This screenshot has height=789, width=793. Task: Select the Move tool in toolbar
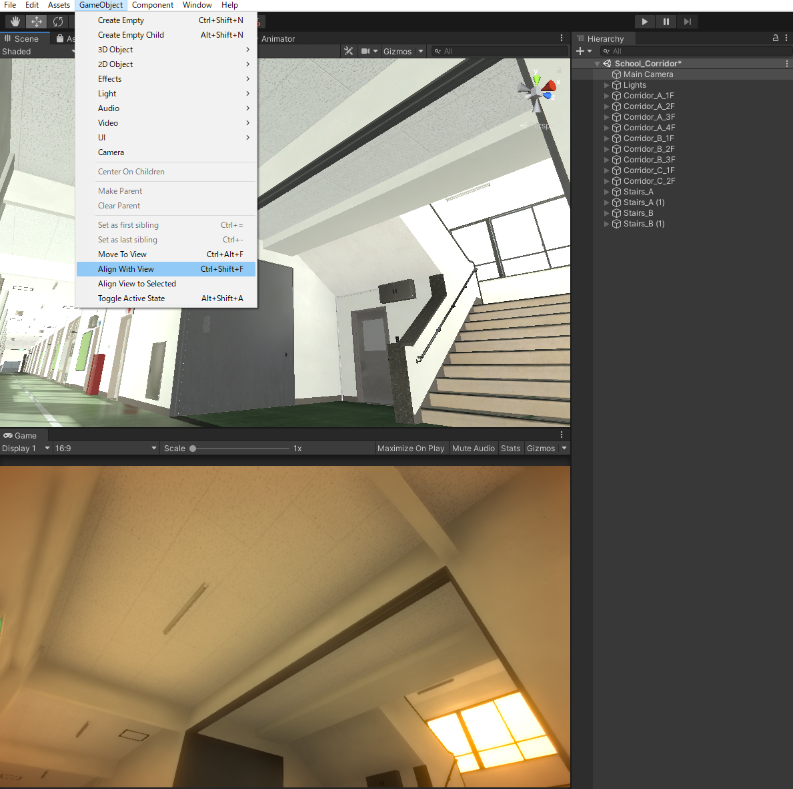(x=36, y=21)
